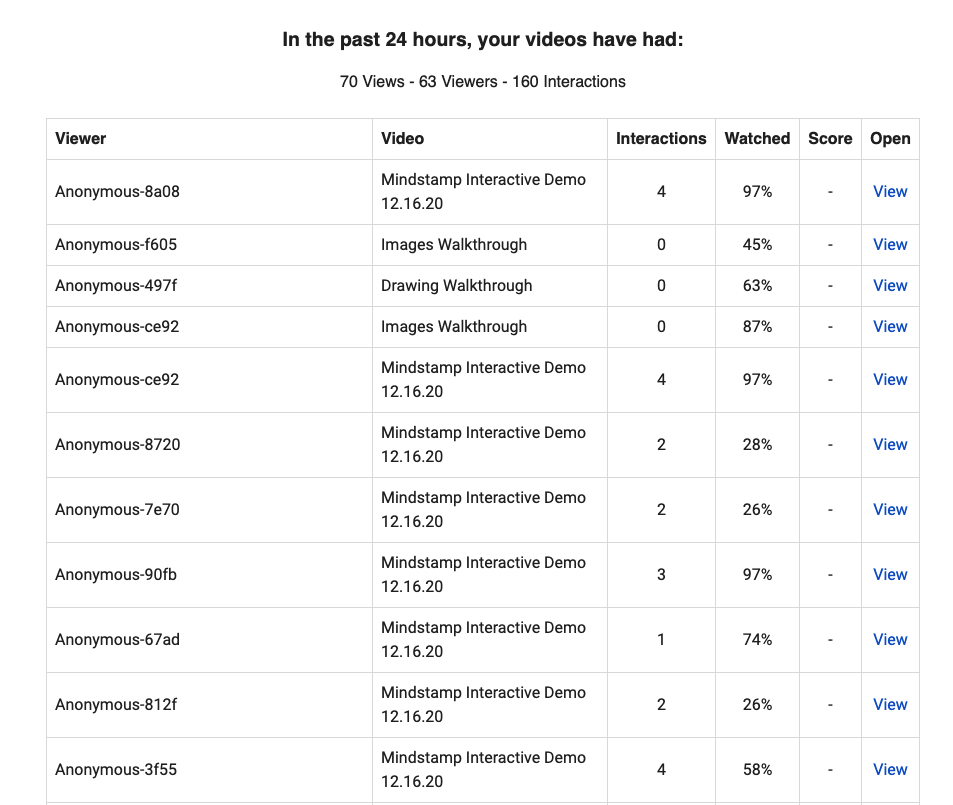This screenshot has height=805, width=953.
Task: Open the View link for Anonymous-3f55
Action: [x=889, y=769]
